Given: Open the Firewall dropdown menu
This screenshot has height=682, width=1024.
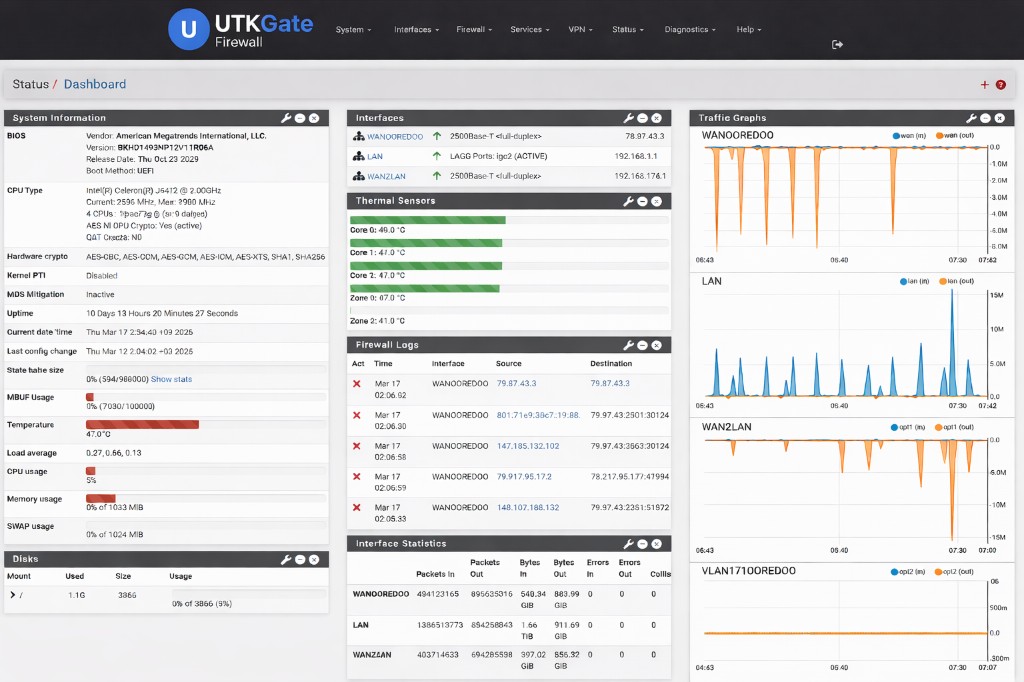Looking at the screenshot, I should coord(474,30).
